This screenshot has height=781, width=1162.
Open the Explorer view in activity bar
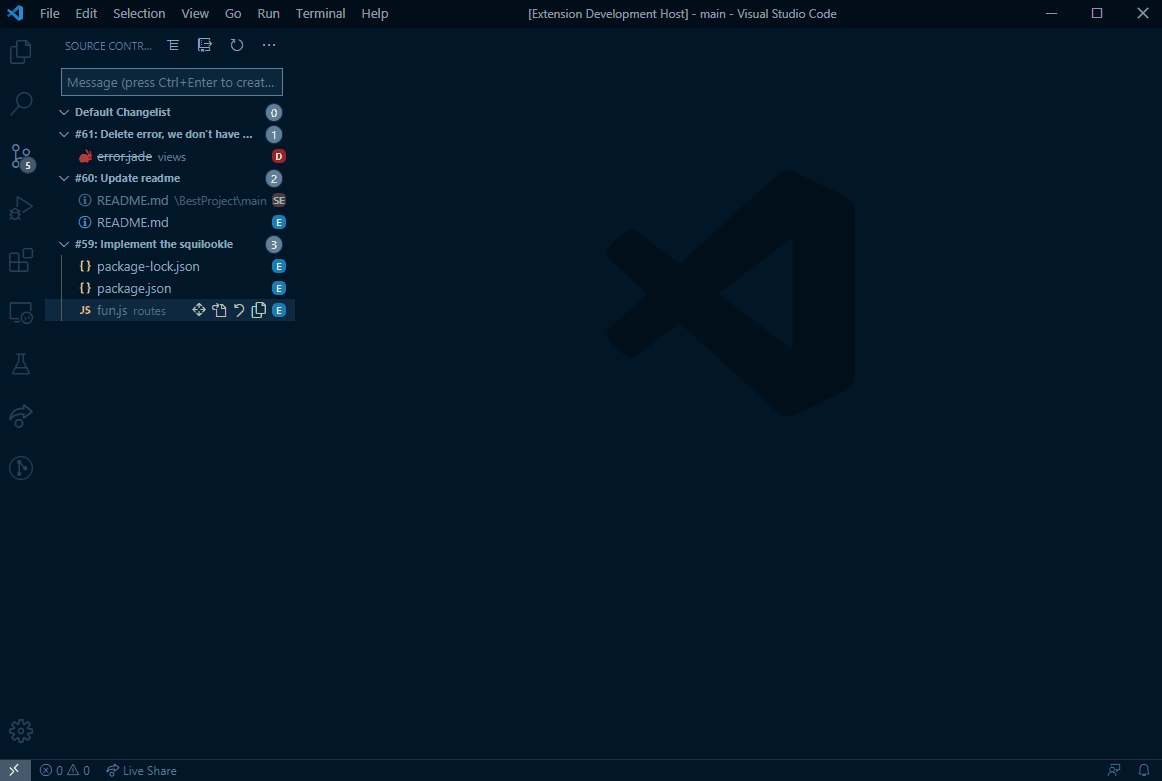21,52
